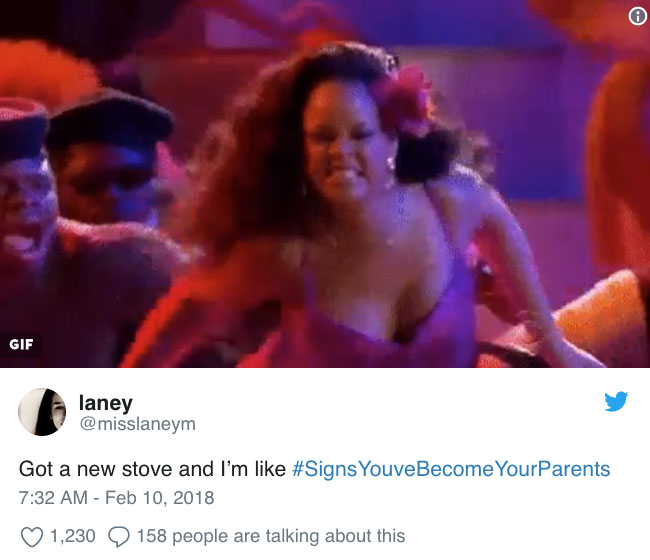The width and height of the screenshot is (650, 560).
Task: Like the tweet with the heart icon
Action: 32,537
